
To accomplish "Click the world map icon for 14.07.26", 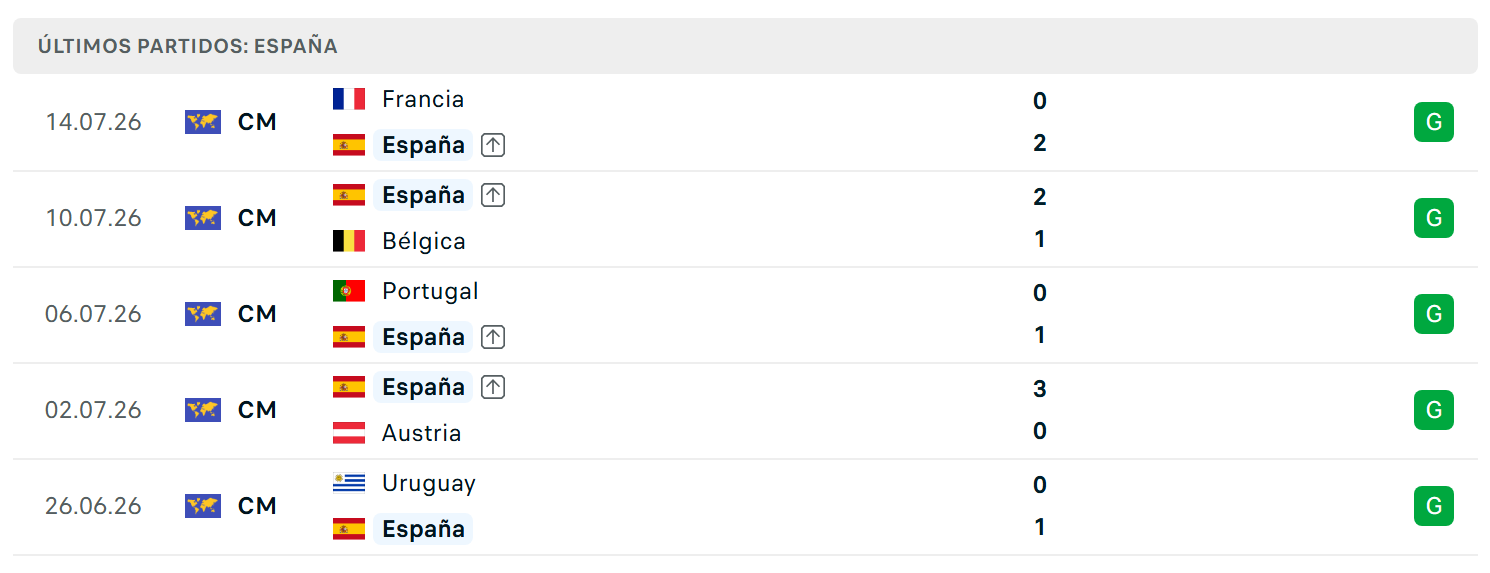I will pos(203,122).
